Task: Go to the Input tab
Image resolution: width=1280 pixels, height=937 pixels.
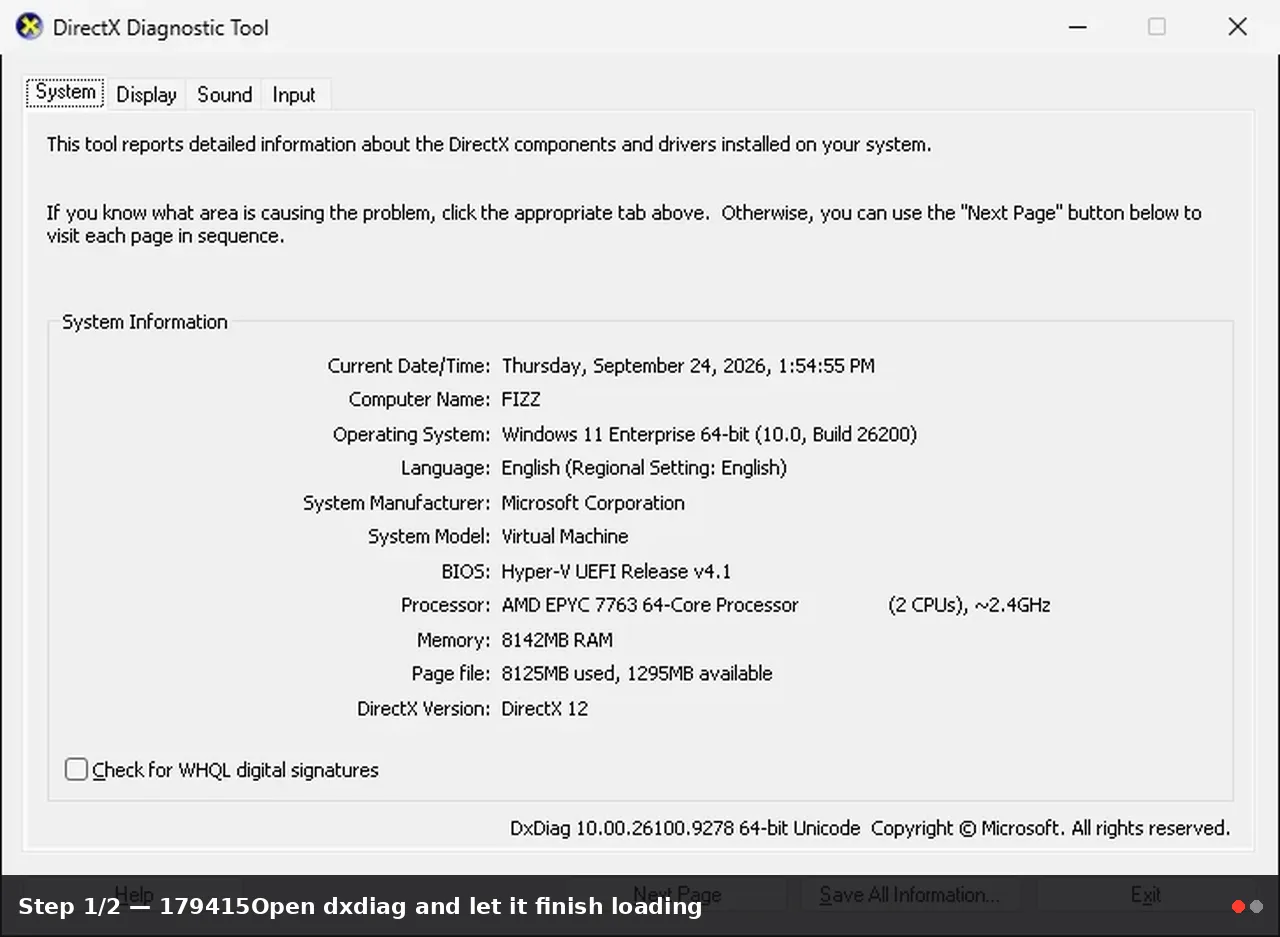Action: [x=294, y=95]
